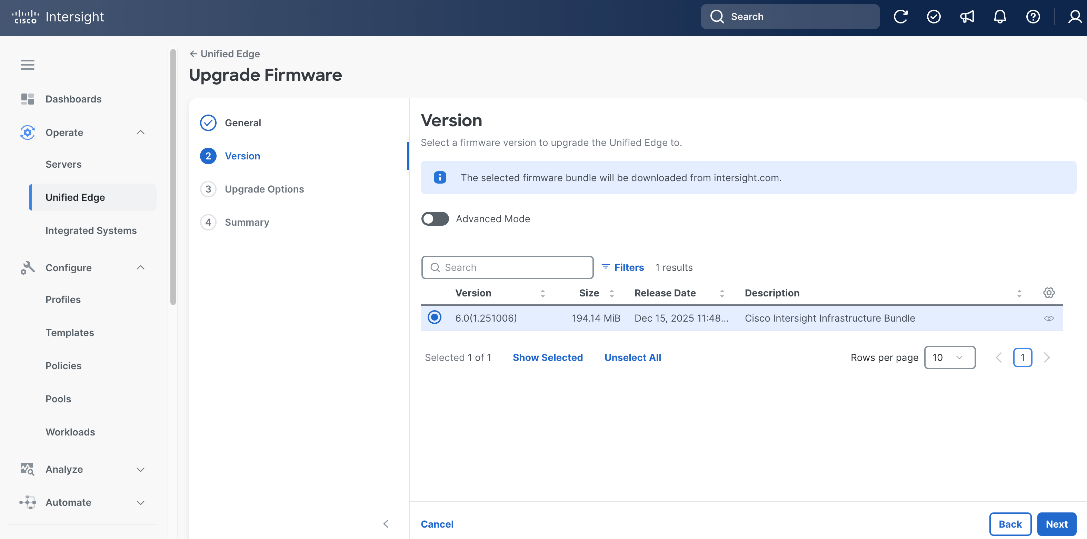Viewport: 1087px width, 539px height.
Task: Collapse the Configure section
Action: pos(140,267)
